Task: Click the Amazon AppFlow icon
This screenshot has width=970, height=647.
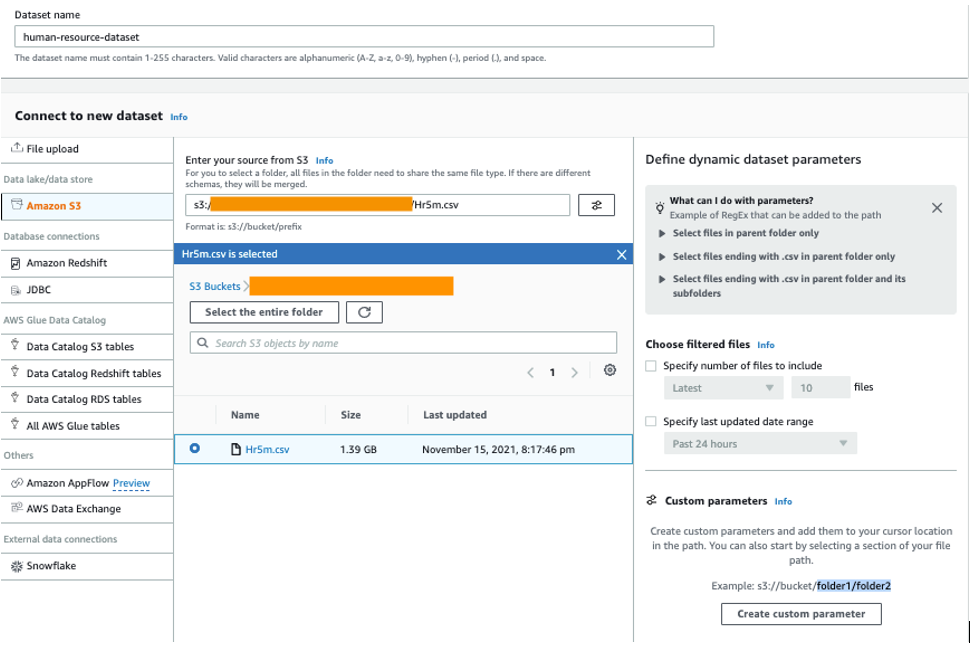Action: 17,482
